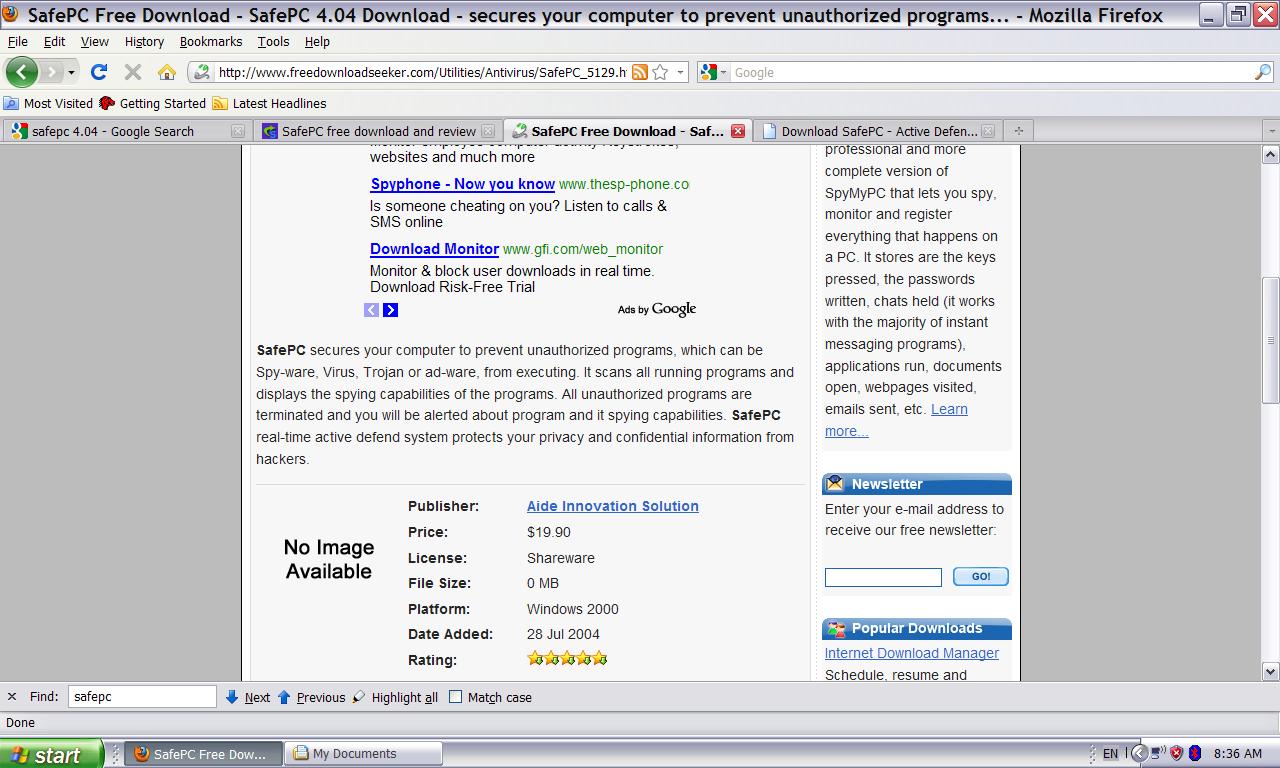The image size is (1280, 768).
Task: Find Next match button
Action: pyautogui.click(x=247, y=697)
